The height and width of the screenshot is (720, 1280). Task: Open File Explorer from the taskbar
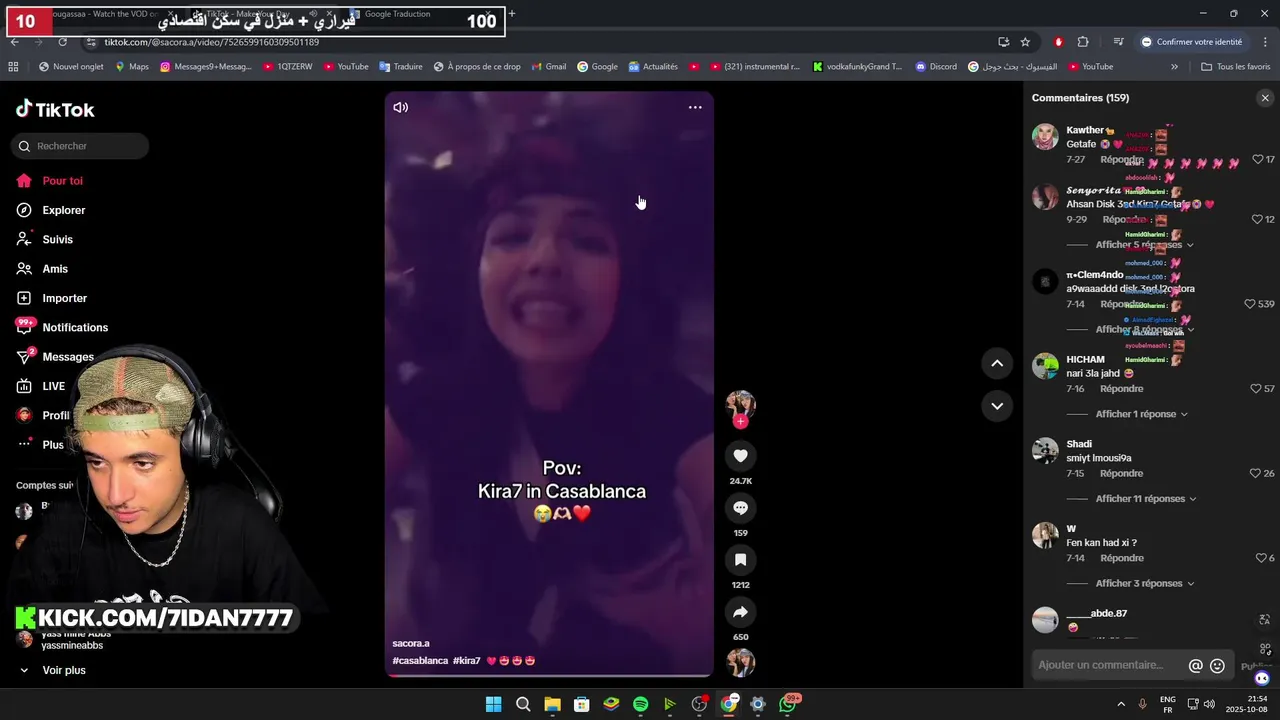[552, 704]
